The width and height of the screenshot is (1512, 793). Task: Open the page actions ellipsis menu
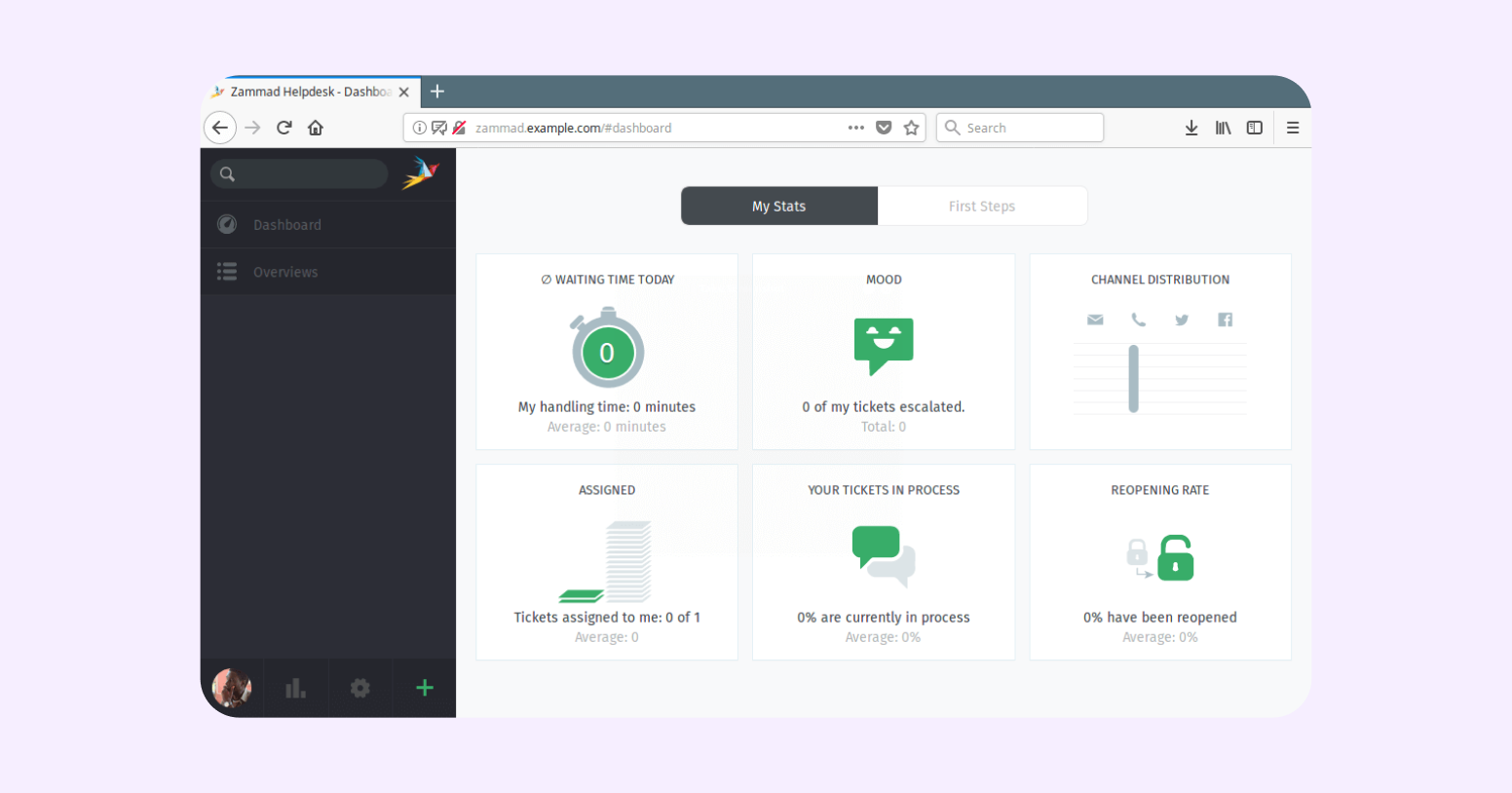point(855,128)
